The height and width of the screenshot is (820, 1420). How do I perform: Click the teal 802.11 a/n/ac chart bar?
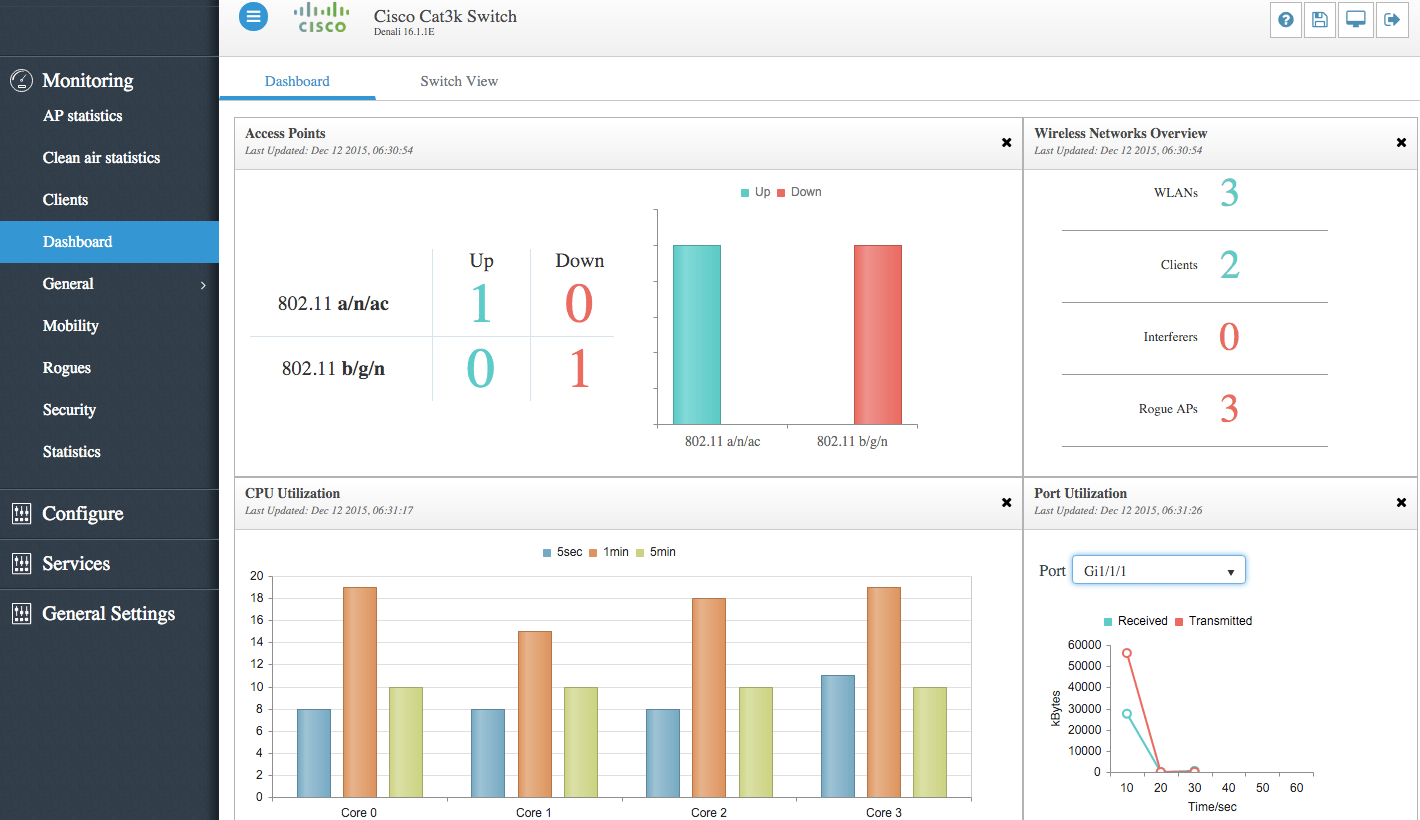(x=697, y=335)
